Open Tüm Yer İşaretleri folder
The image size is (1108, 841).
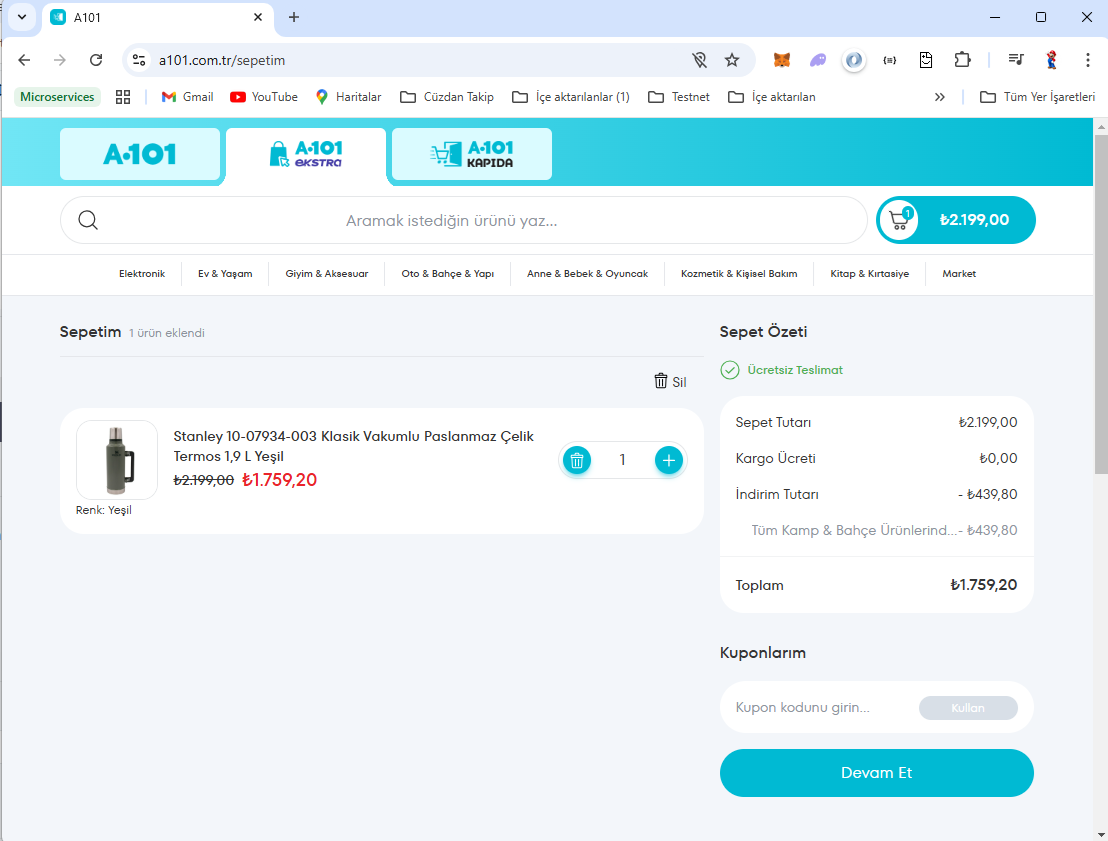tap(1037, 97)
